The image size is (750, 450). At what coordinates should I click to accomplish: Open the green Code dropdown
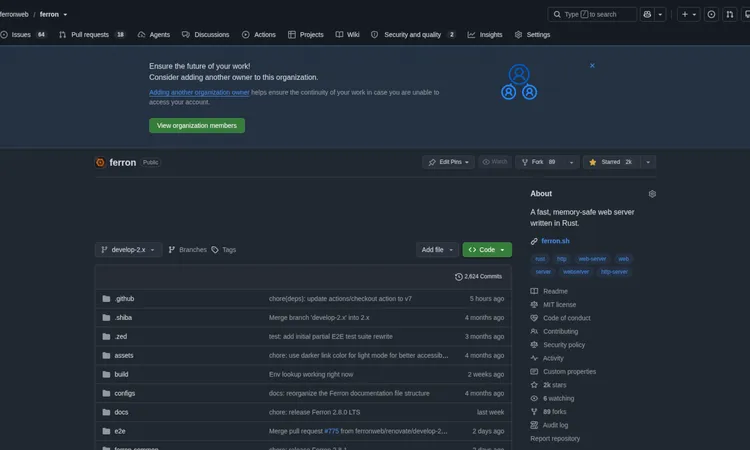[487, 250]
